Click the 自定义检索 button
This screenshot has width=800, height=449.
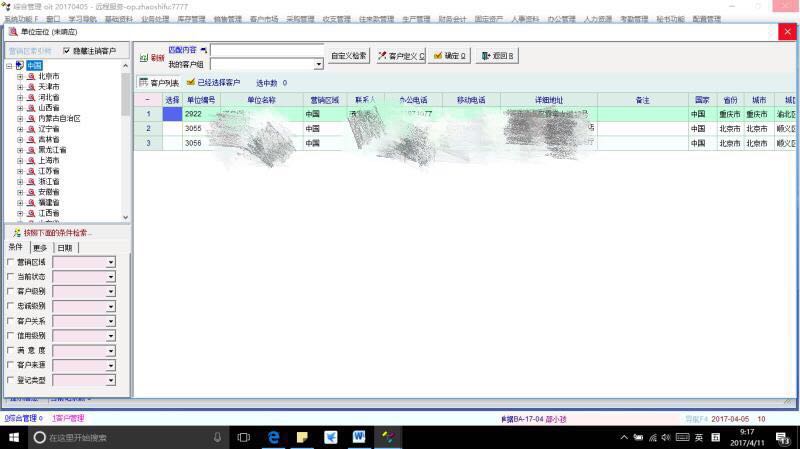[349, 56]
